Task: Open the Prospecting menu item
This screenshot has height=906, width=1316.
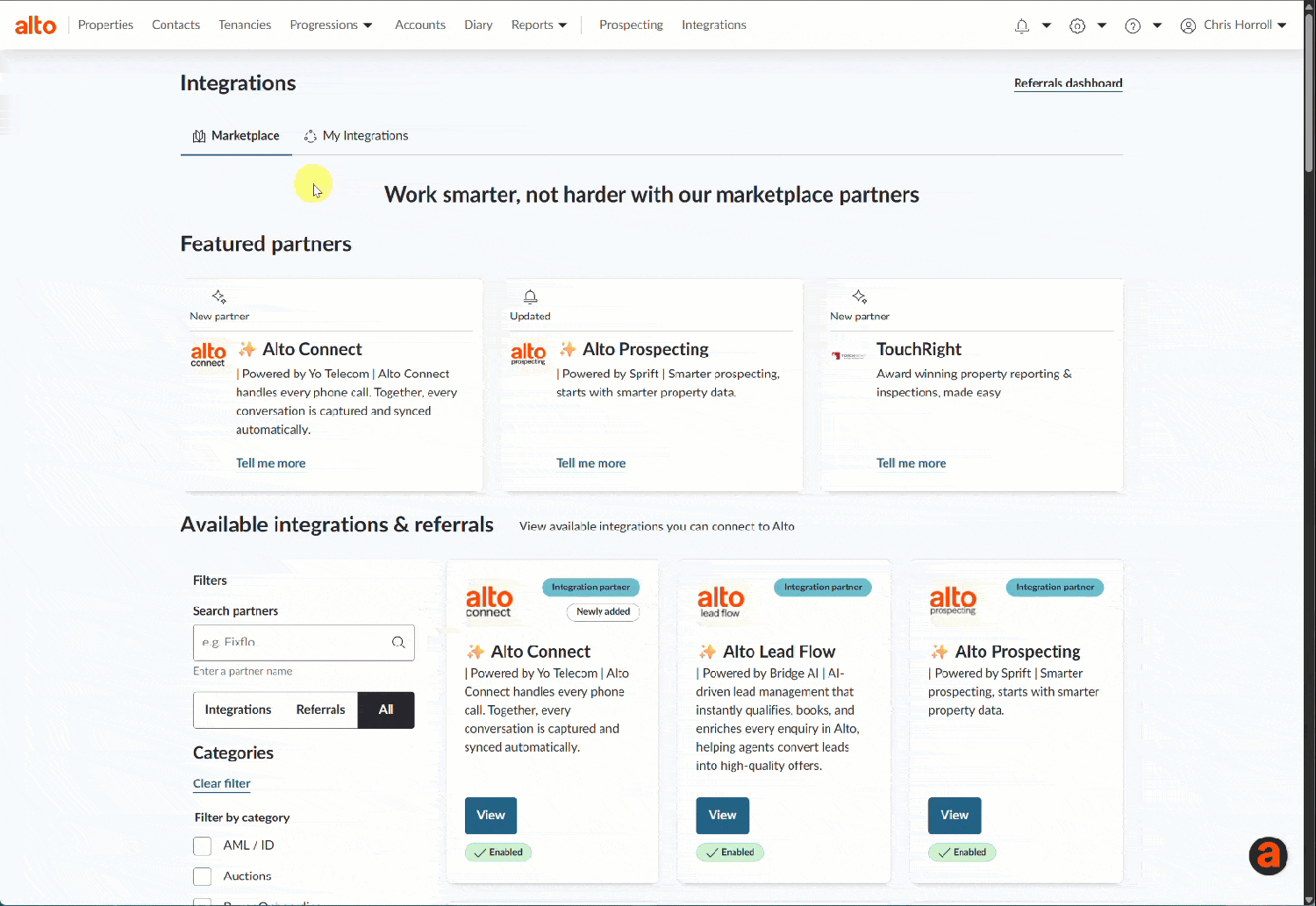Action: coord(631,25)
